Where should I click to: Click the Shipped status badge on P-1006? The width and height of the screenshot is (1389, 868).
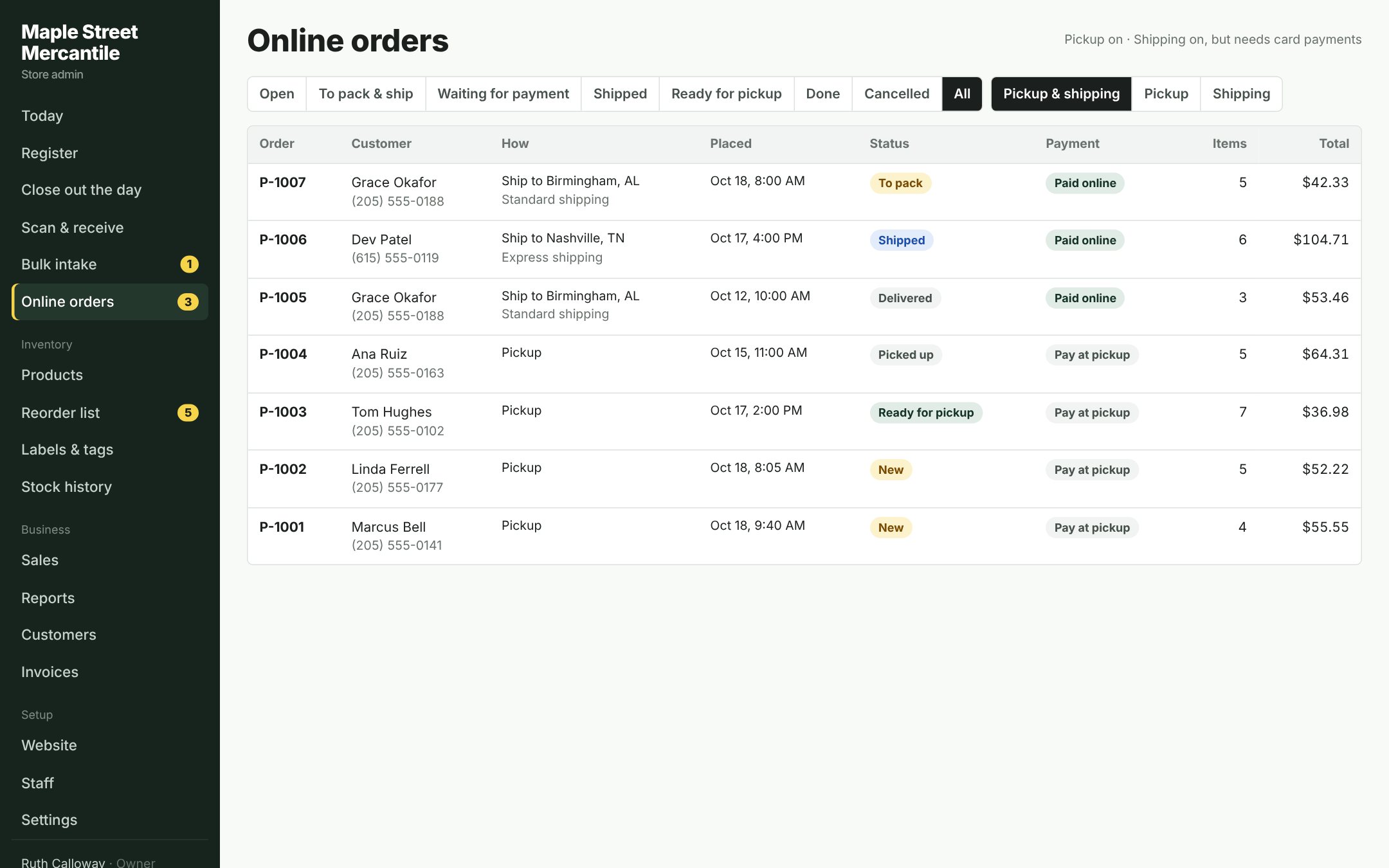tap(902, 240)
